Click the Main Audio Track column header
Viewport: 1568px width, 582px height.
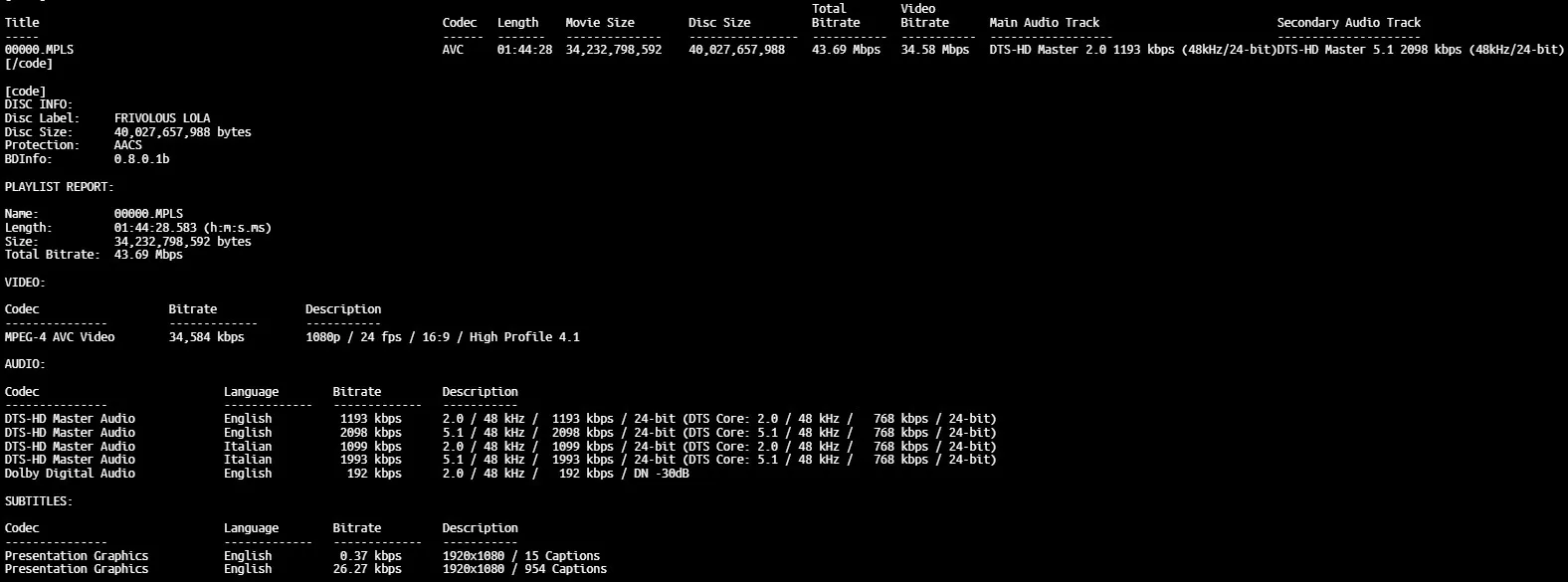coord(1044,23)
